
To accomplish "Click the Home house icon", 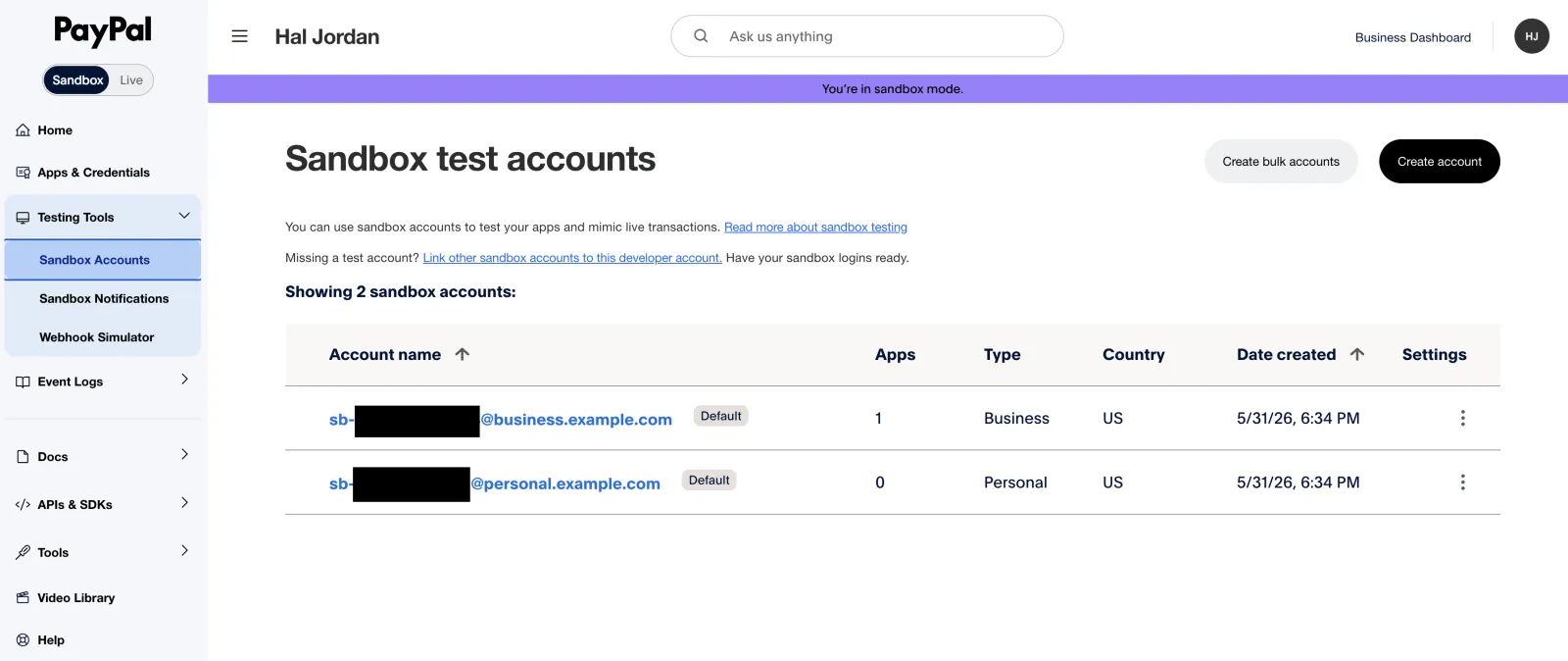I will 23,130.
